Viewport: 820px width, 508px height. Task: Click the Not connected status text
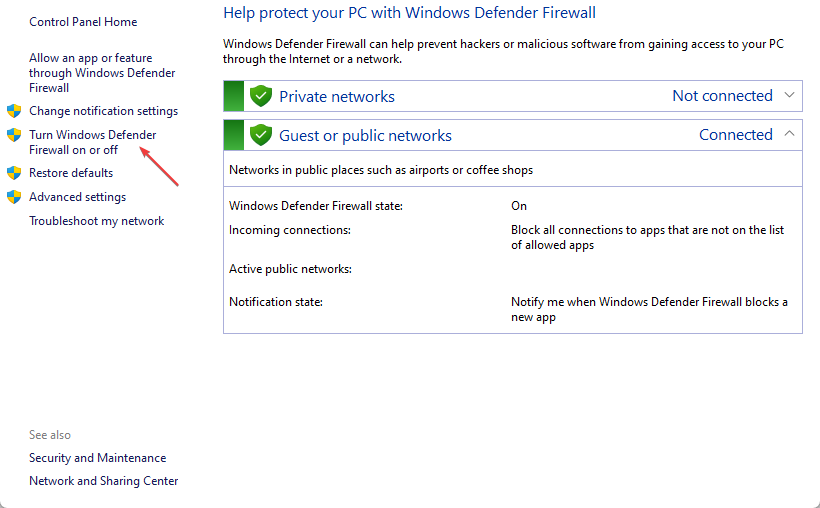coord(722,96)
